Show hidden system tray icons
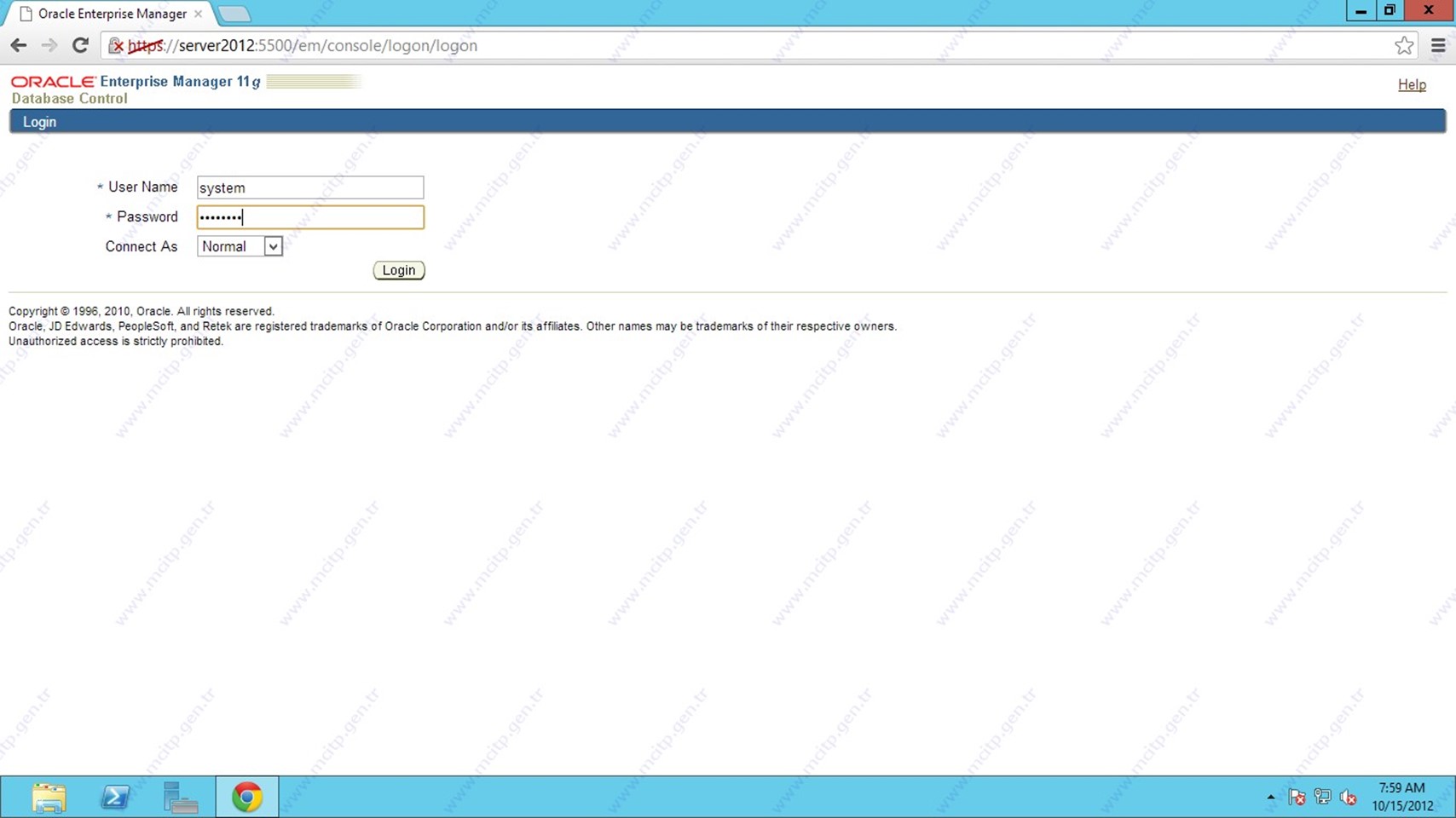The image size is (1456, 818). tap(1271, 798)
